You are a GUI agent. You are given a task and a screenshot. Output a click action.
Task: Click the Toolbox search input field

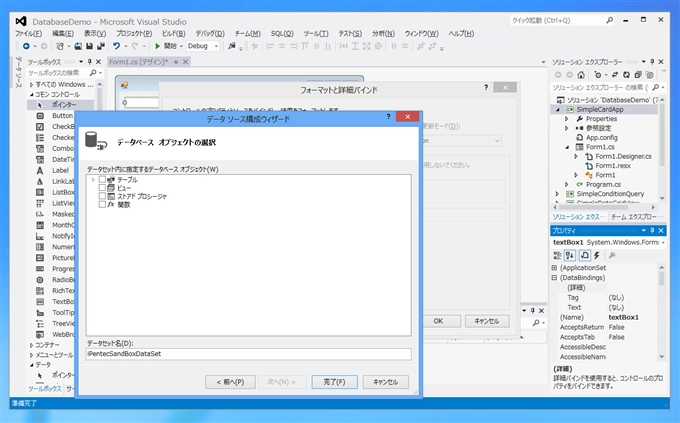[x=58, y=73]
